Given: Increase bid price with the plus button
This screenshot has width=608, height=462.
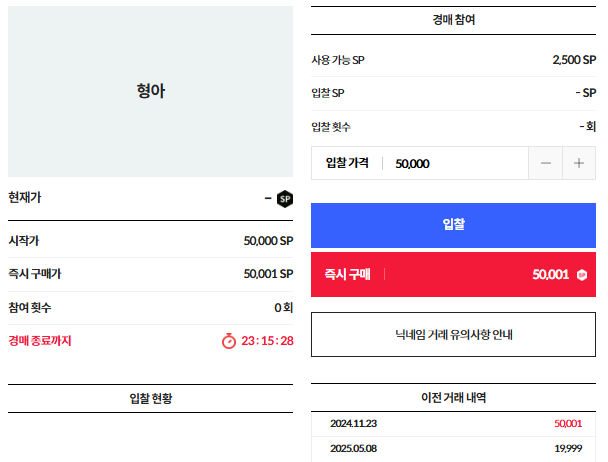Looking at the screenshot, I should pyautogui.click(x=578, y=163).
